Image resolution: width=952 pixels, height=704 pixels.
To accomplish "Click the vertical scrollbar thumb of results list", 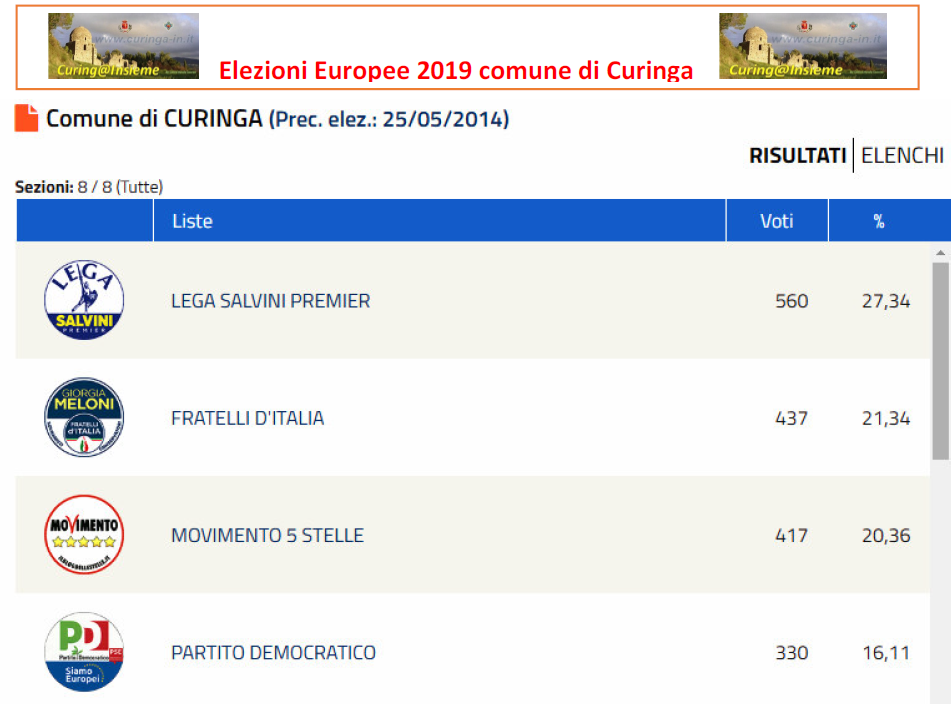I will coord(940,361).
